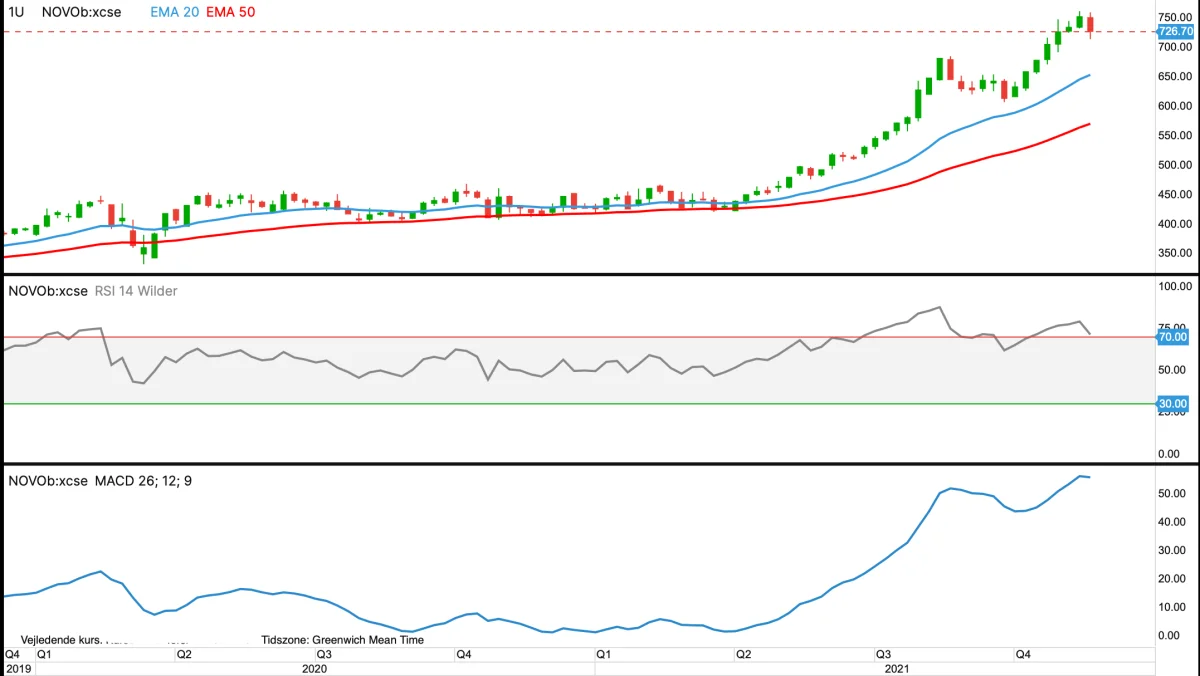Select the Q4 marker above the 2019 label
The image size is (1200, 676).
pyautogui.click(x=13, y=655)
